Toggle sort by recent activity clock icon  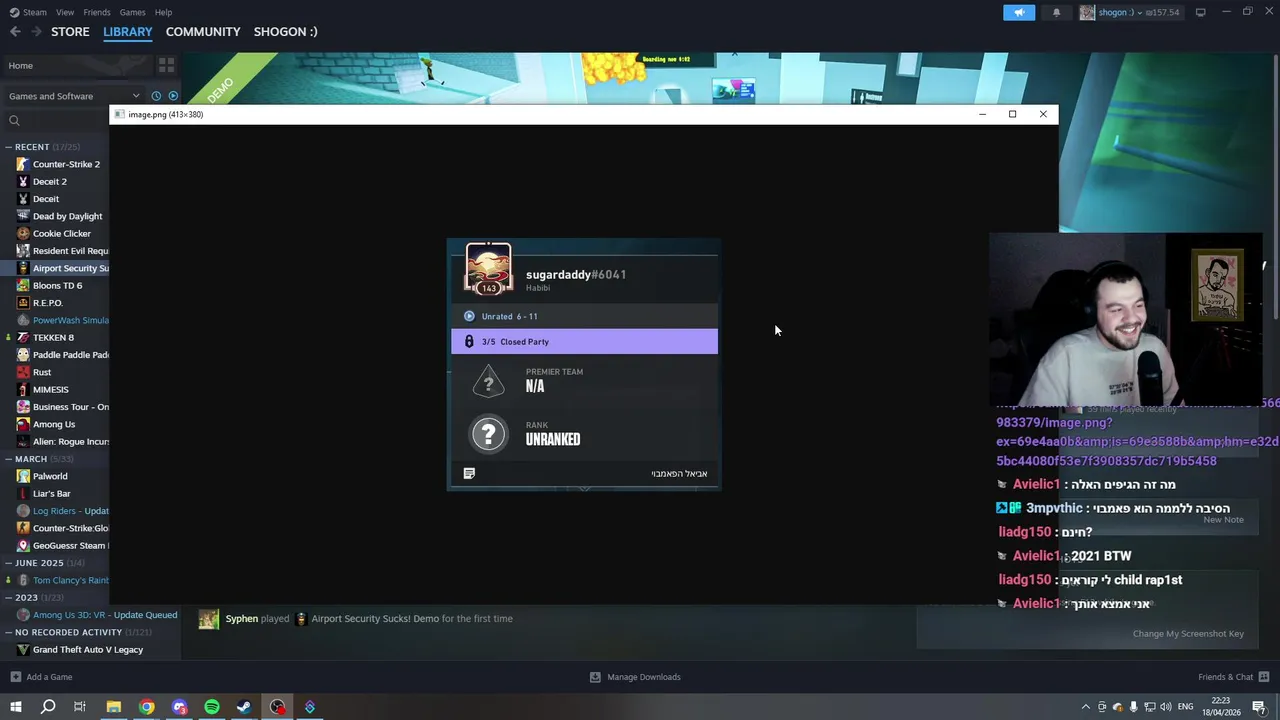point(156,96)
